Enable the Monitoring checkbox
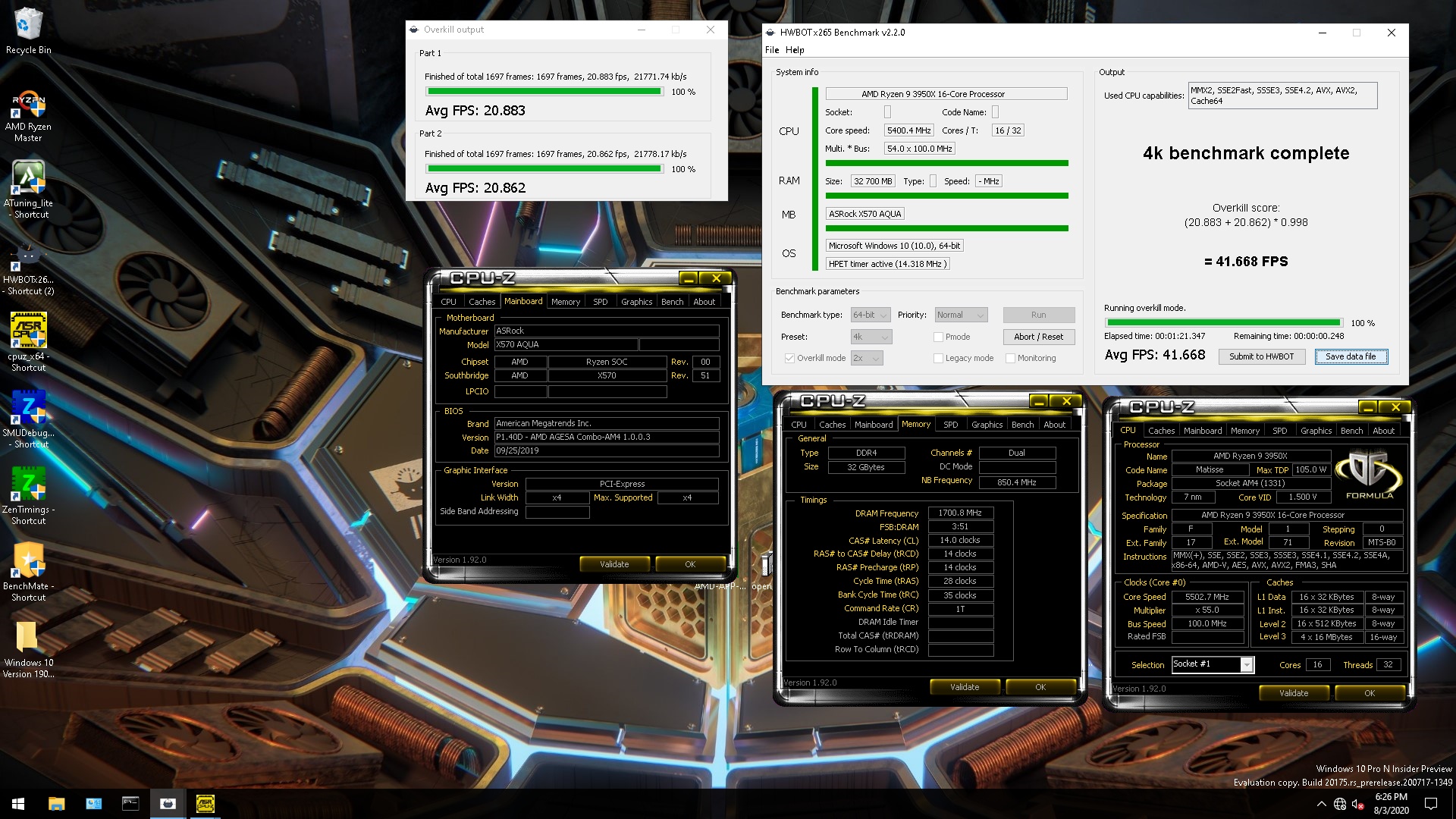Viewport: 1456px width, 819px height. coord(1010,358)
